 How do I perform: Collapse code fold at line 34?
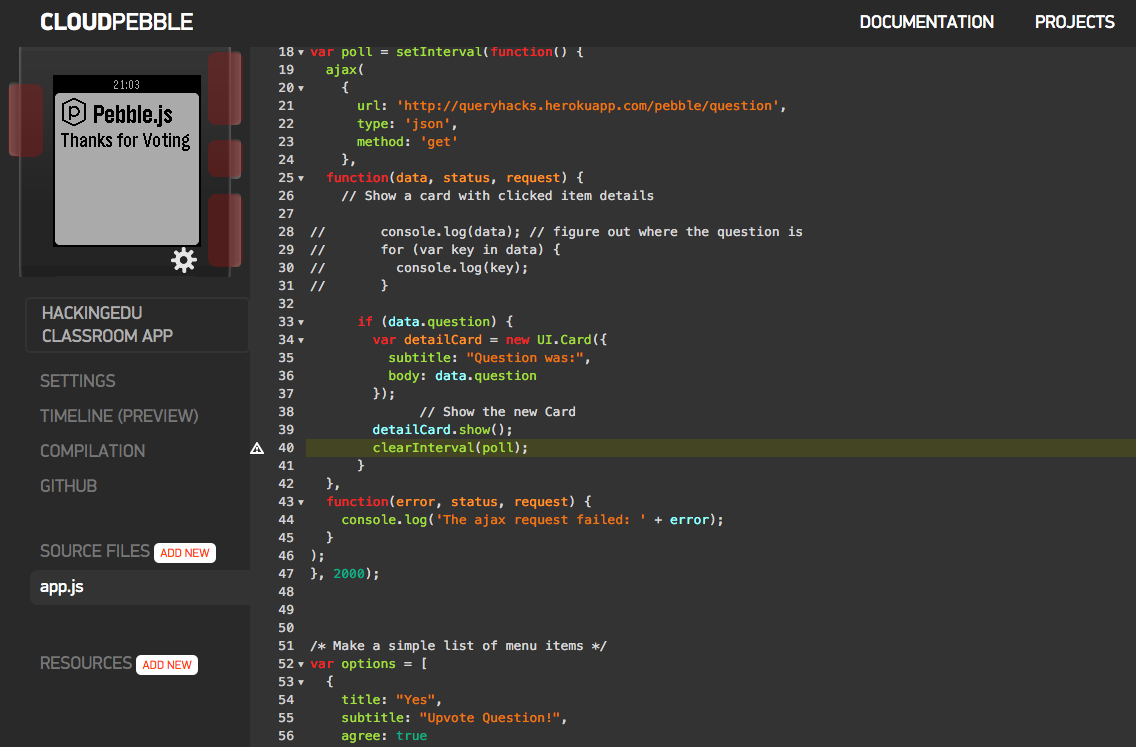(301, 341)
